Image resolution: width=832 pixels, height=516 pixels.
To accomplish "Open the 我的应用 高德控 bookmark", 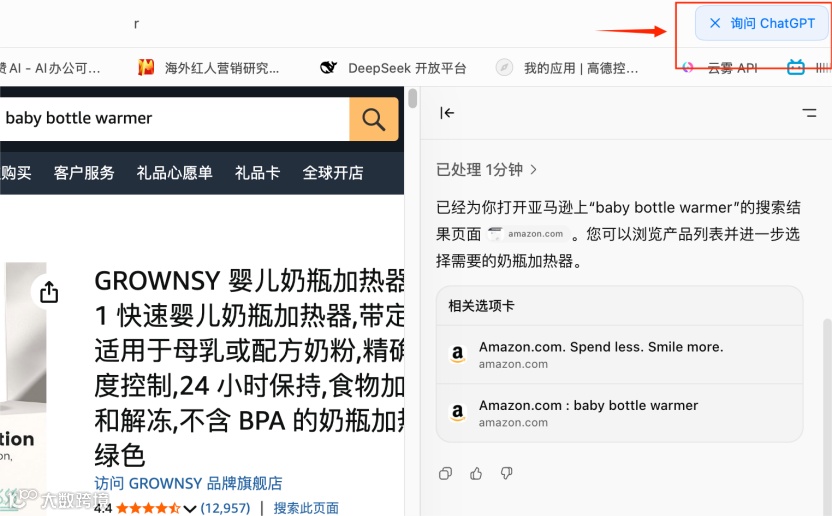I will [567, 68].
